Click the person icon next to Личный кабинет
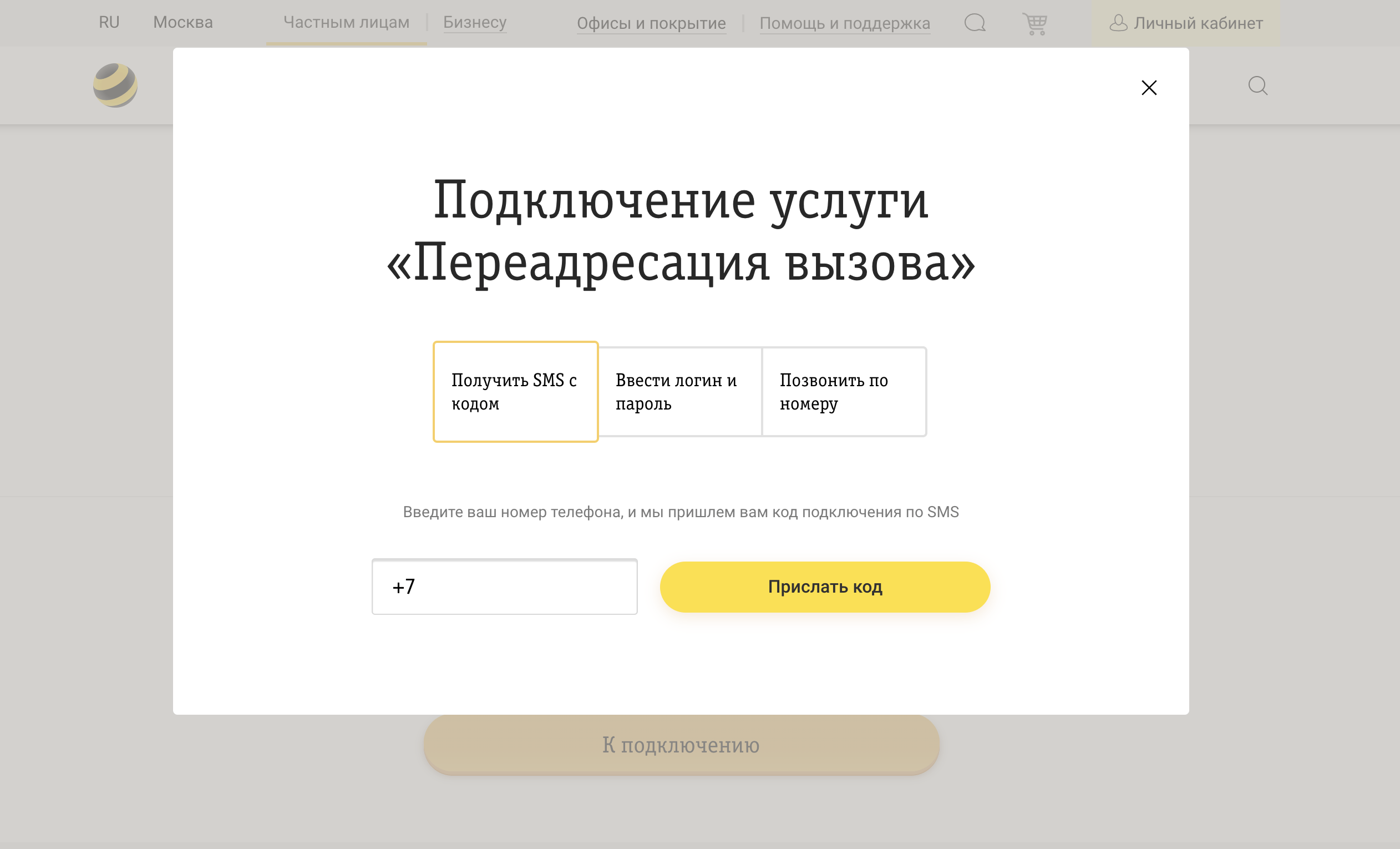This screenshot has height=849, width=1400. tap(1118, 23)
